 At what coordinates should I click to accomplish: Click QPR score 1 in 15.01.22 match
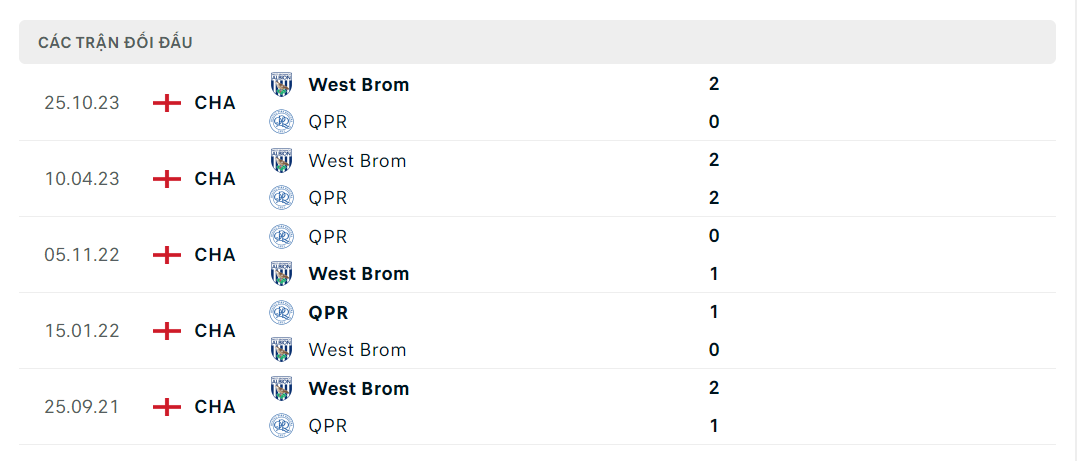click(x=714, y=313)
